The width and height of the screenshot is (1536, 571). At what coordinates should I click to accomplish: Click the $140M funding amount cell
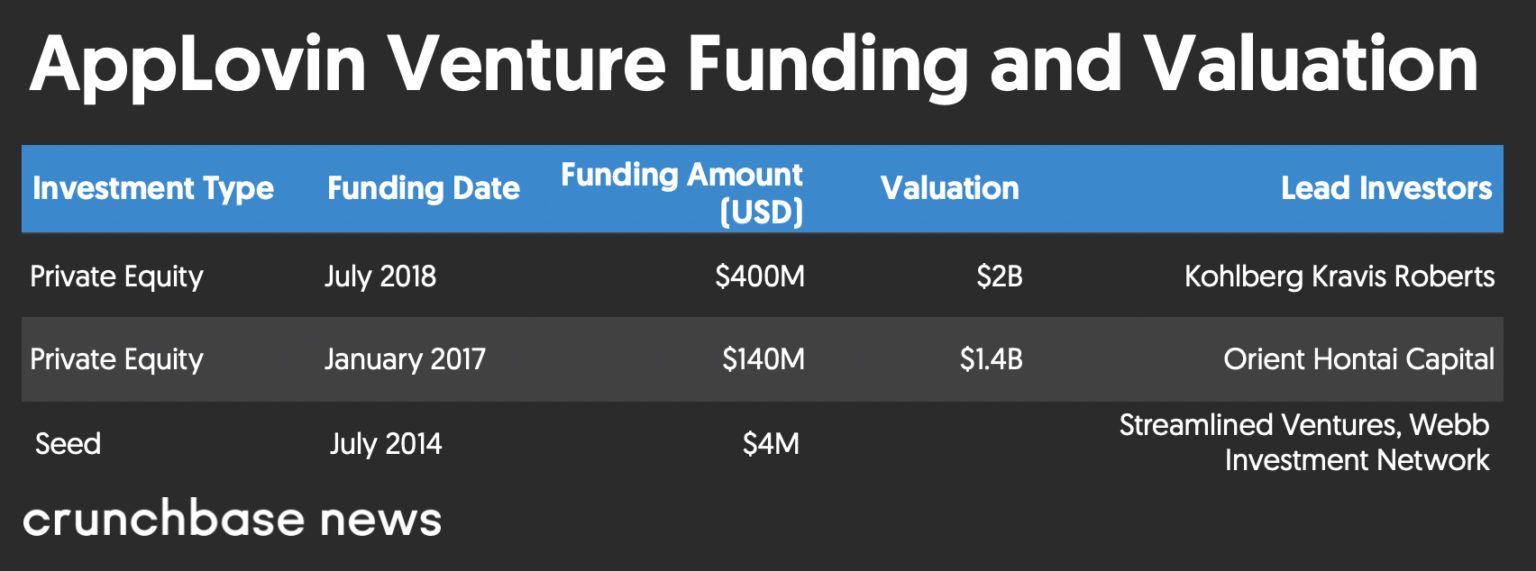(x=764, y=360)
